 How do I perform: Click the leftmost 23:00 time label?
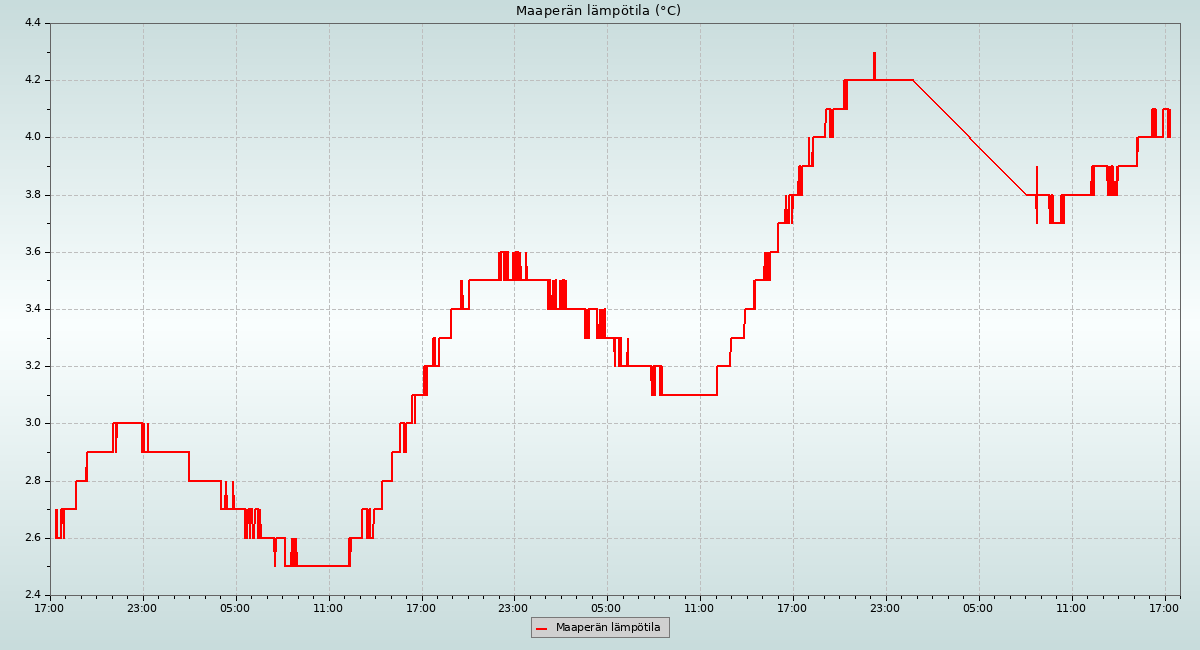[x=143, y=607]
